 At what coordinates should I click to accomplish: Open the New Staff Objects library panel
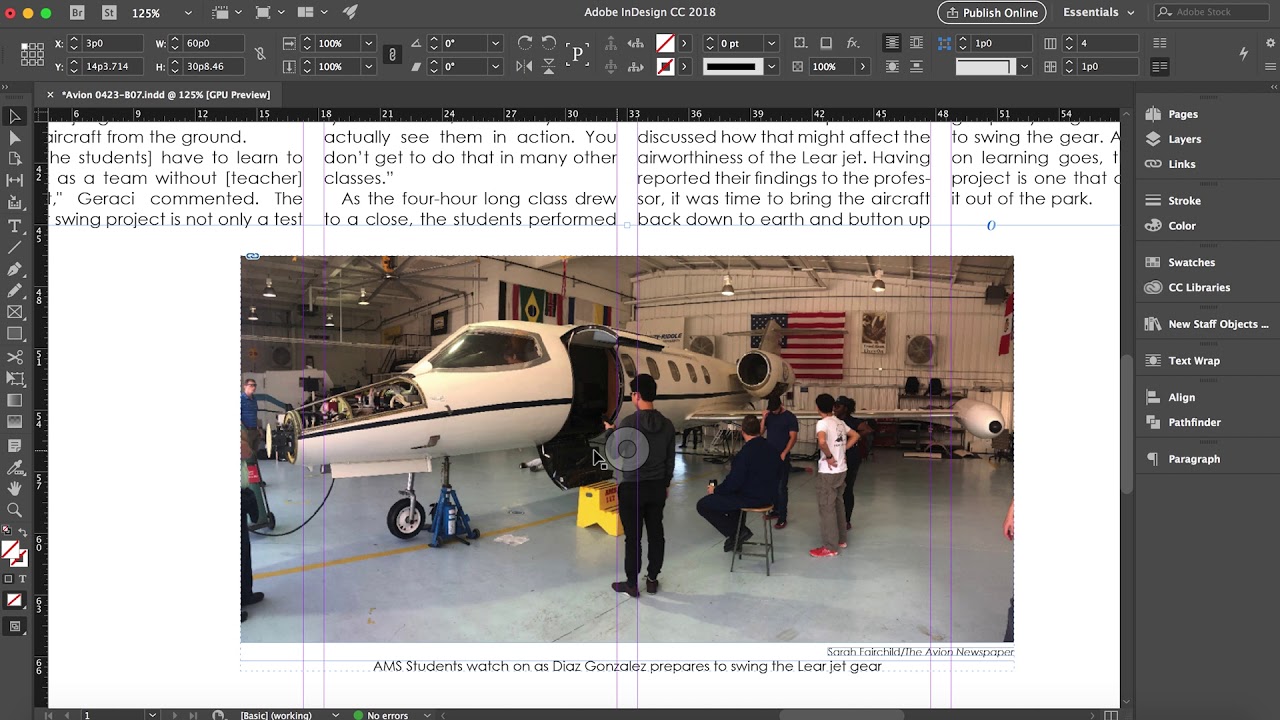(x=1218, y=324)
